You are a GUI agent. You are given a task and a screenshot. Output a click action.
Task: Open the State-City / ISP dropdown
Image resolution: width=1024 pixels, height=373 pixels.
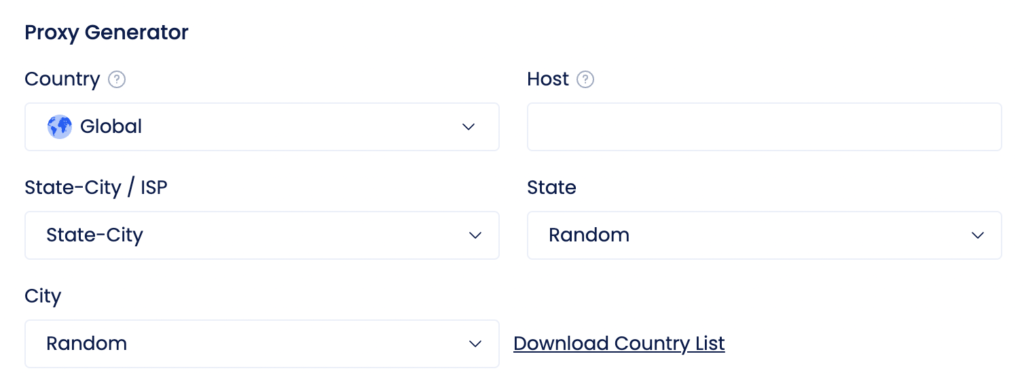262,235
